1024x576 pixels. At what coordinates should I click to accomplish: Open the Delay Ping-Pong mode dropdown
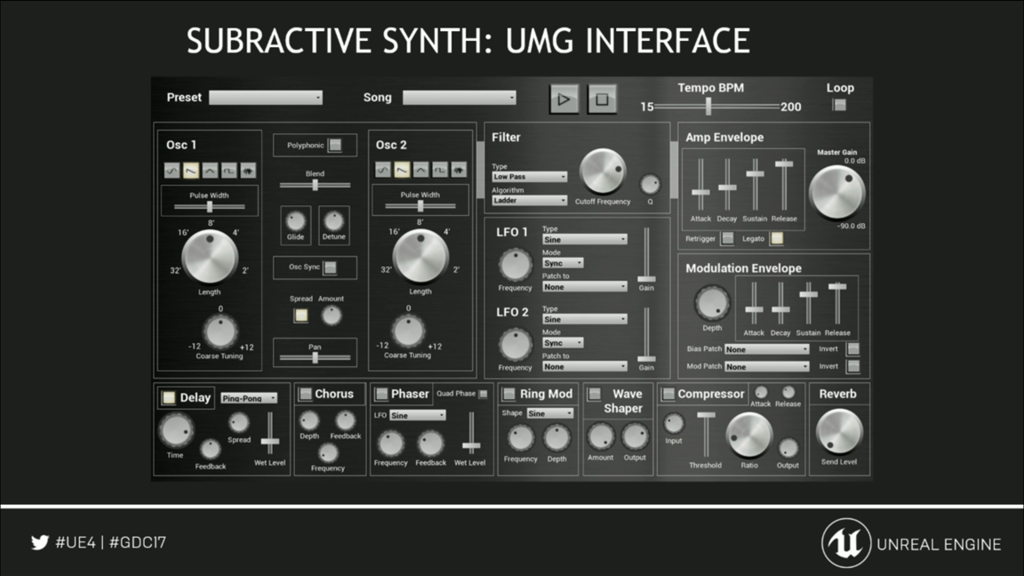[249, 398]
